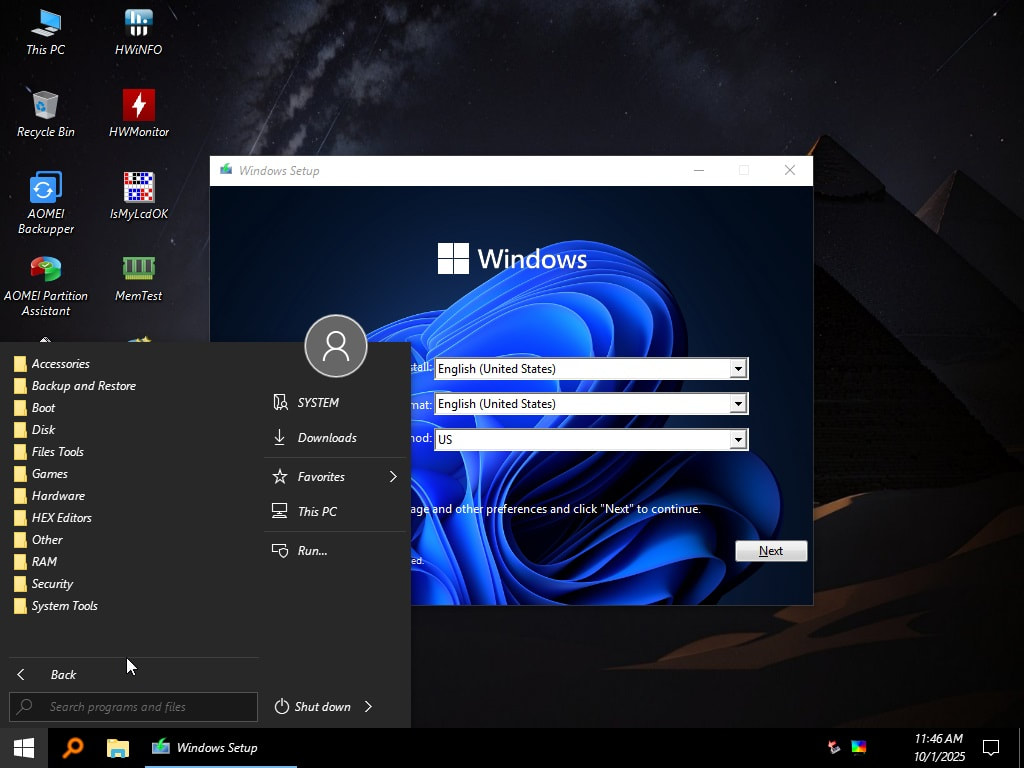Open File Explorer from taskbar

pos(118,747)
